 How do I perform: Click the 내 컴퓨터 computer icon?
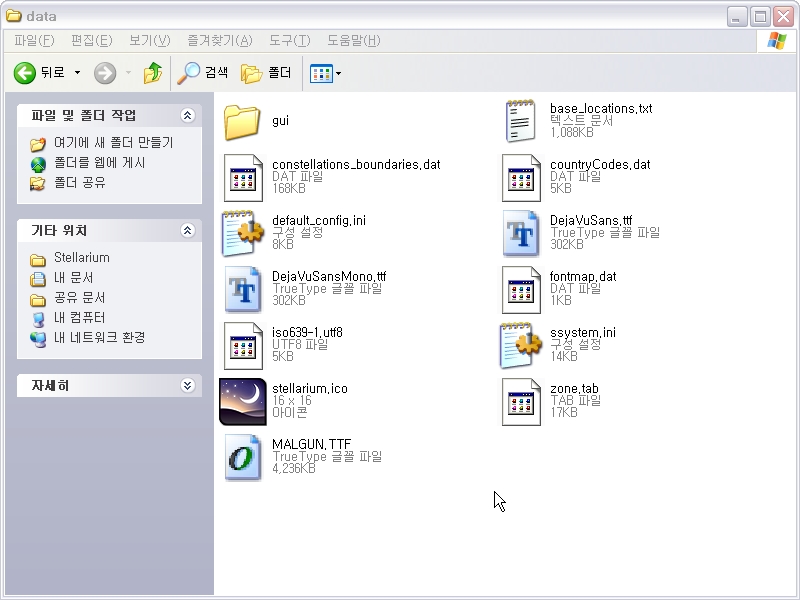pos(38,319)
